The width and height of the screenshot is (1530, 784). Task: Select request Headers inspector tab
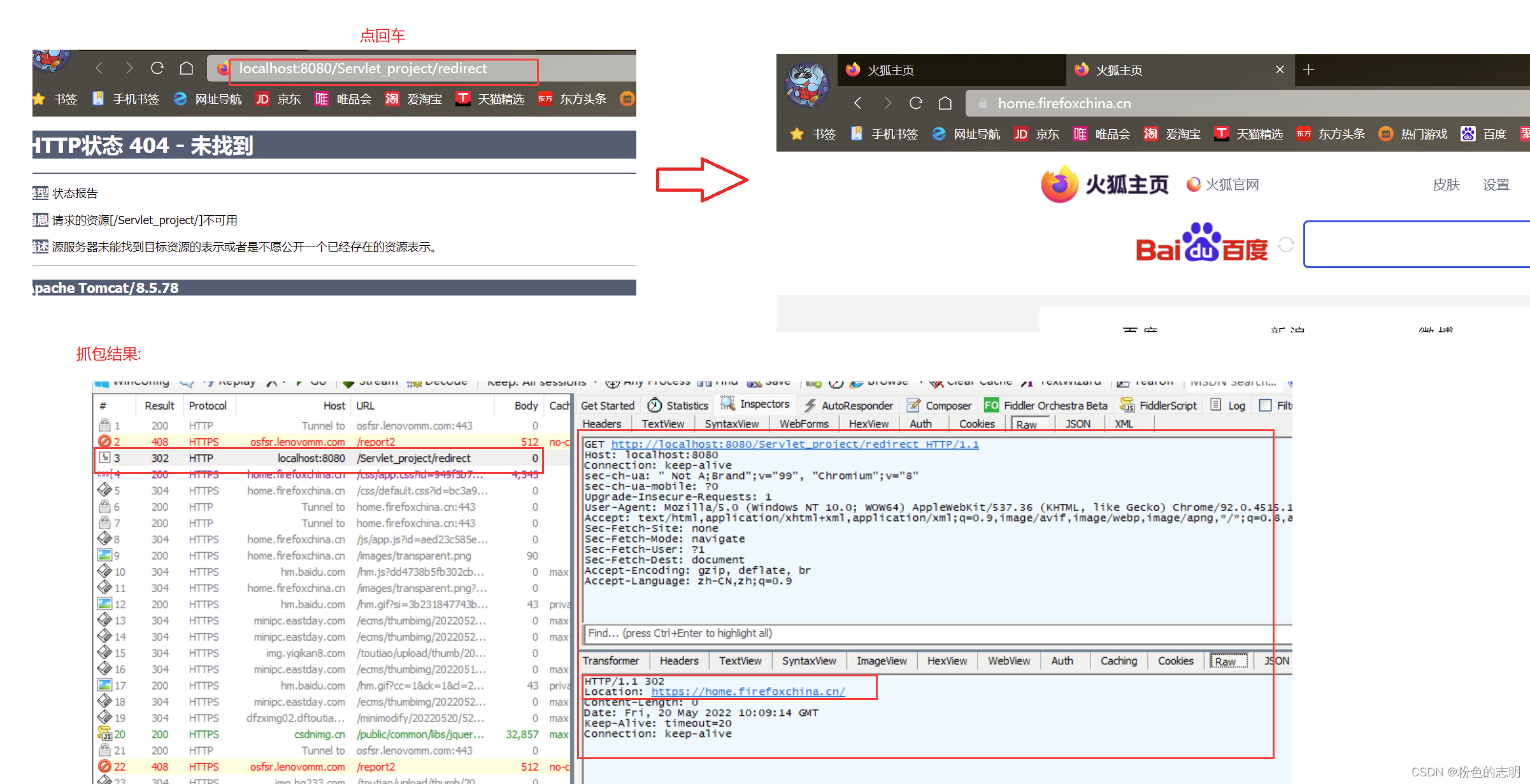(601, 424)
